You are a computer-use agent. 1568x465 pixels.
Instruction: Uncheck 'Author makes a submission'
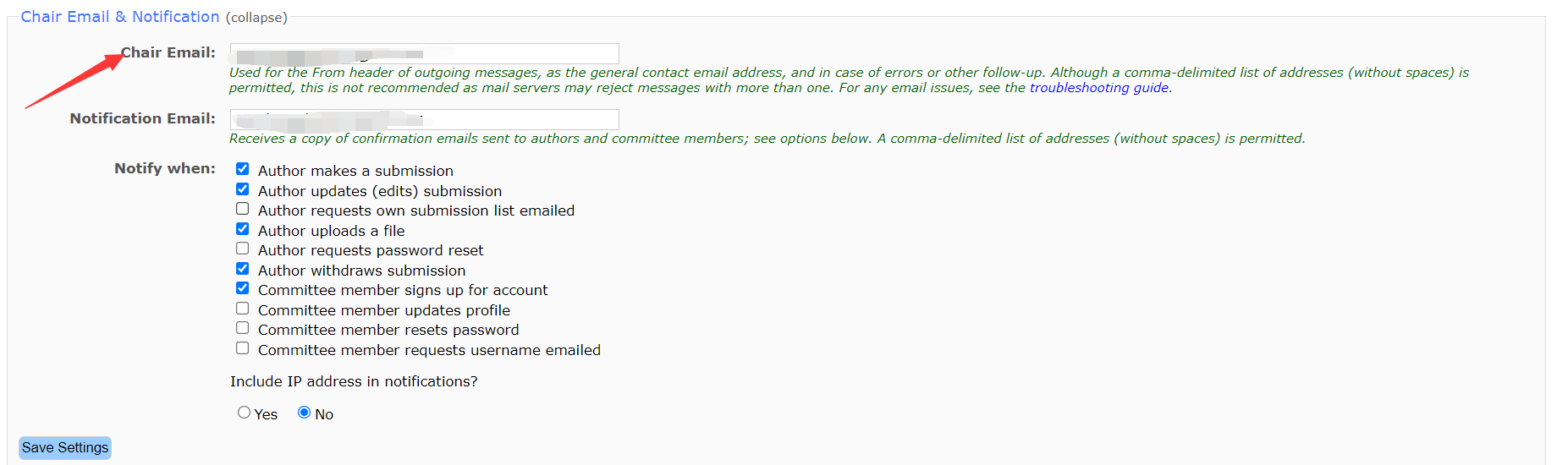tap(243, 169)
